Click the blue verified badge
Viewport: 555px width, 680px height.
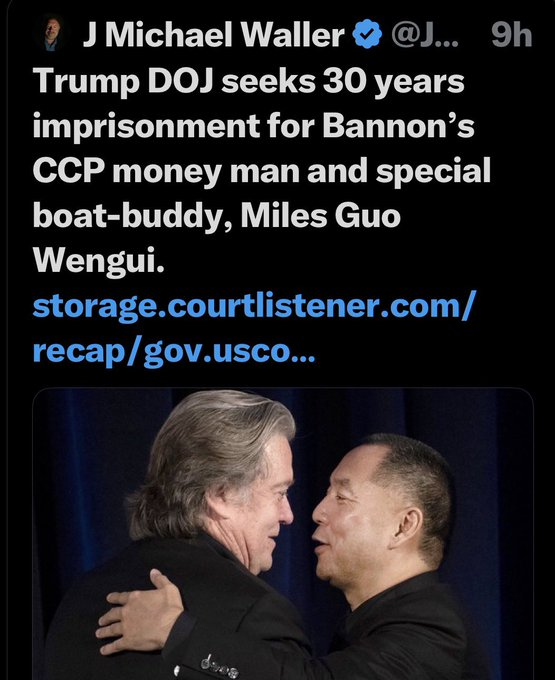[367, 34]
